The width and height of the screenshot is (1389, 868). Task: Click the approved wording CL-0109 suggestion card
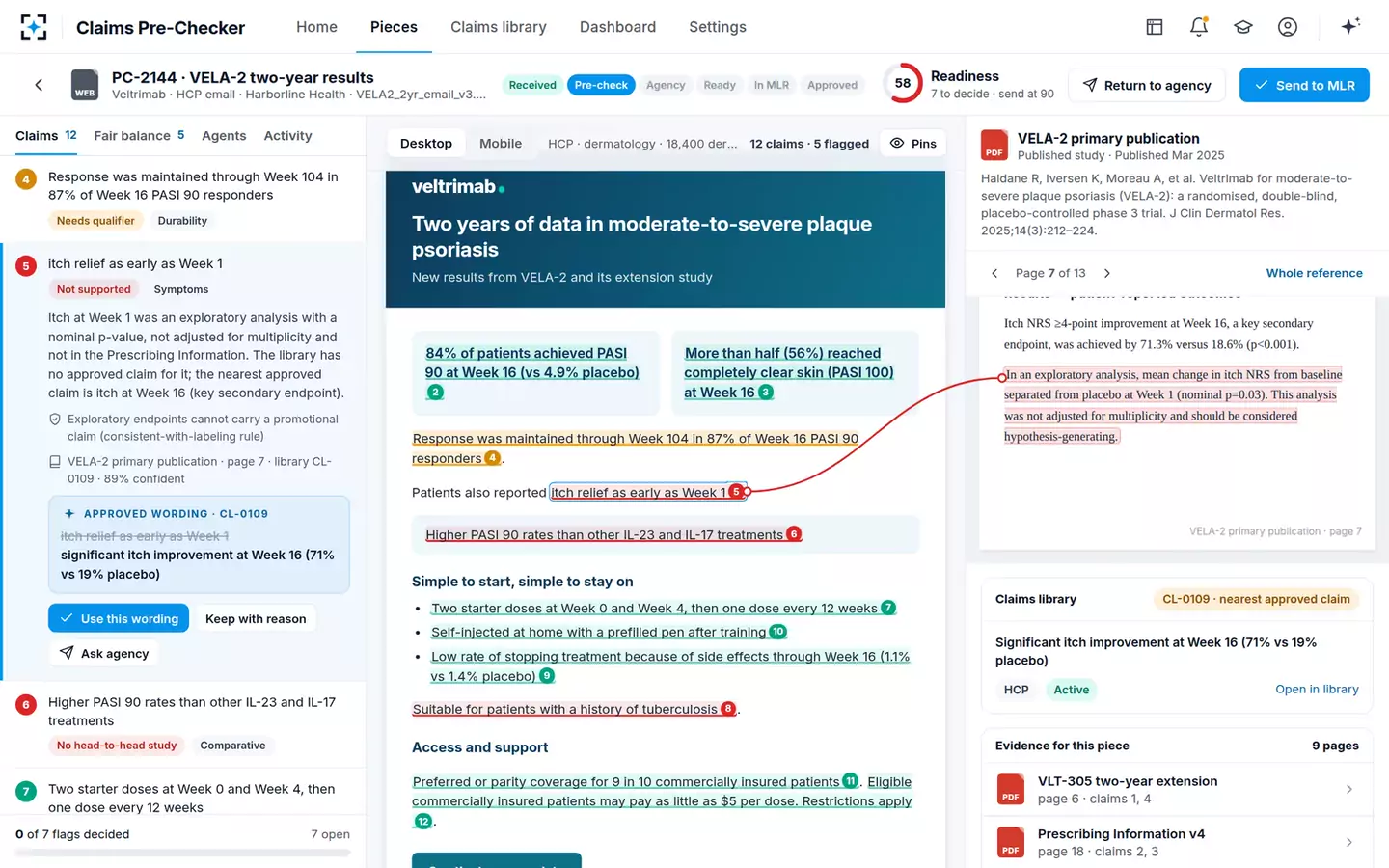(199, 544)
